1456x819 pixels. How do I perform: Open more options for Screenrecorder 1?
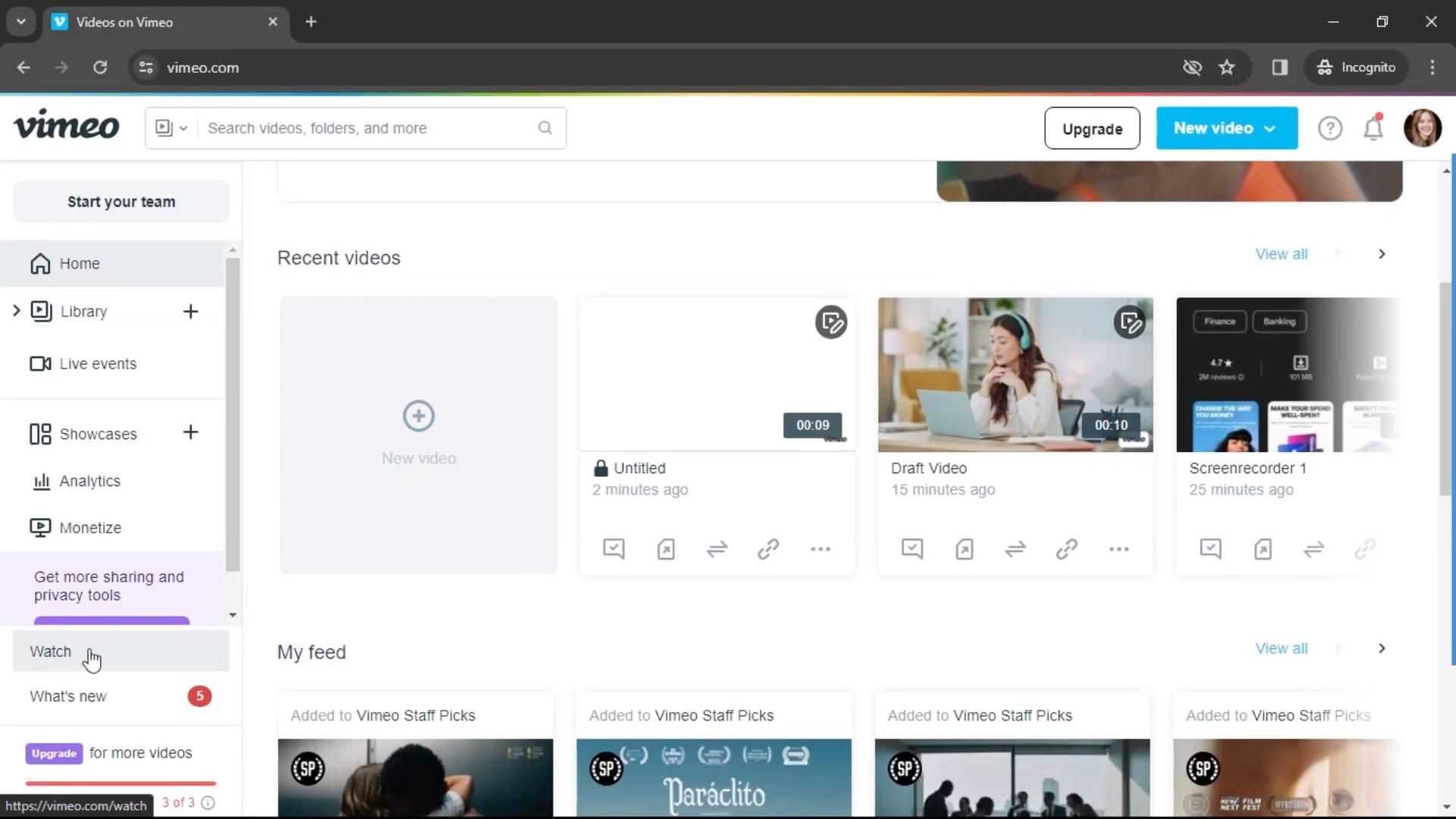click(1417, 548)
